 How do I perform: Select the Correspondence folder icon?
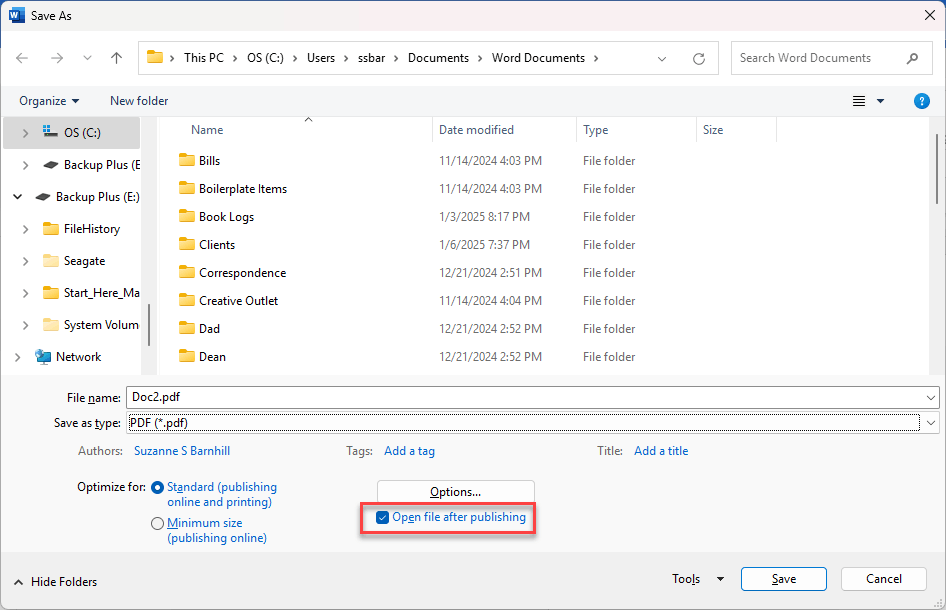(187, 272)
